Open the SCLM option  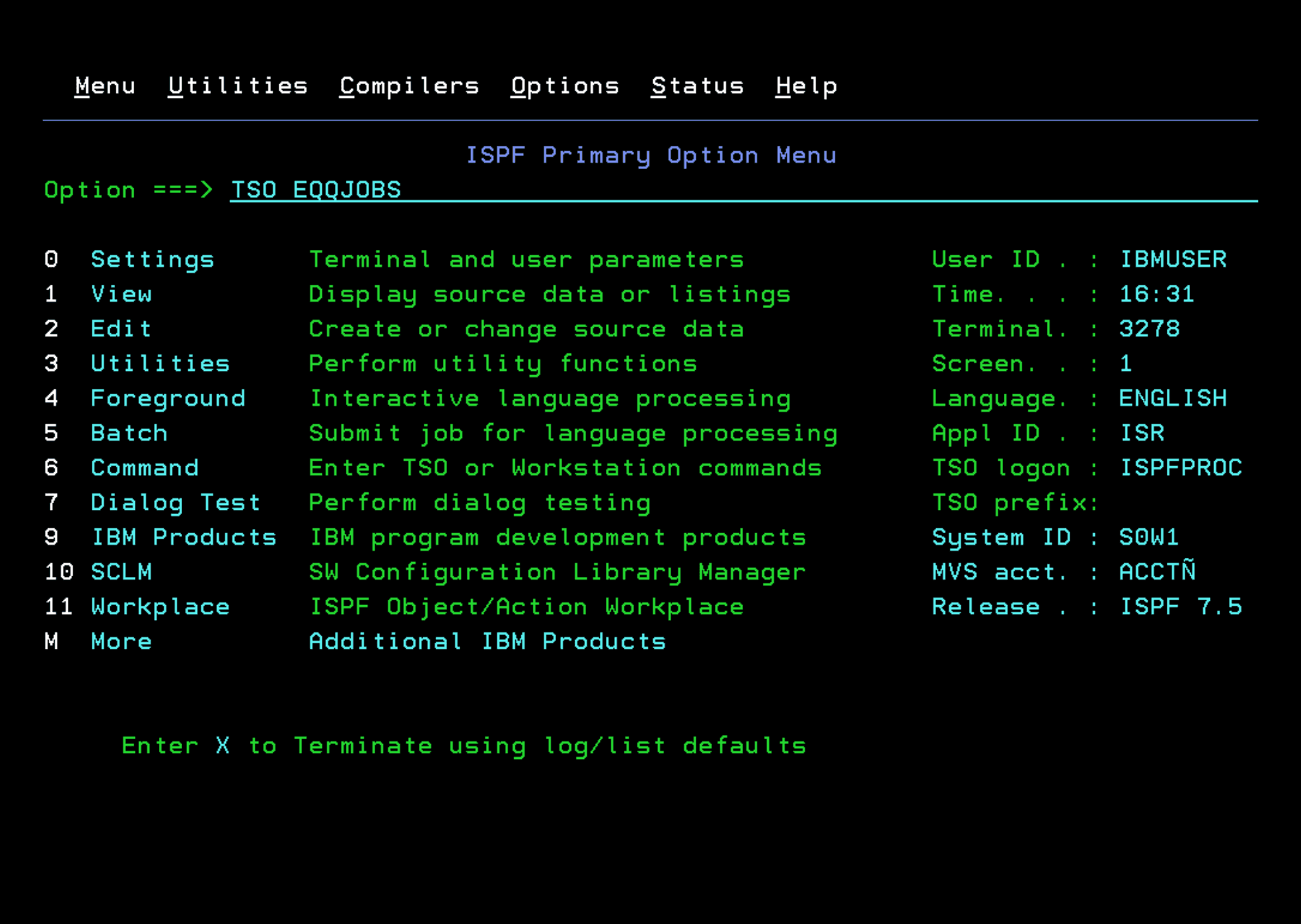pyautogui.click(x=121, y=572)
